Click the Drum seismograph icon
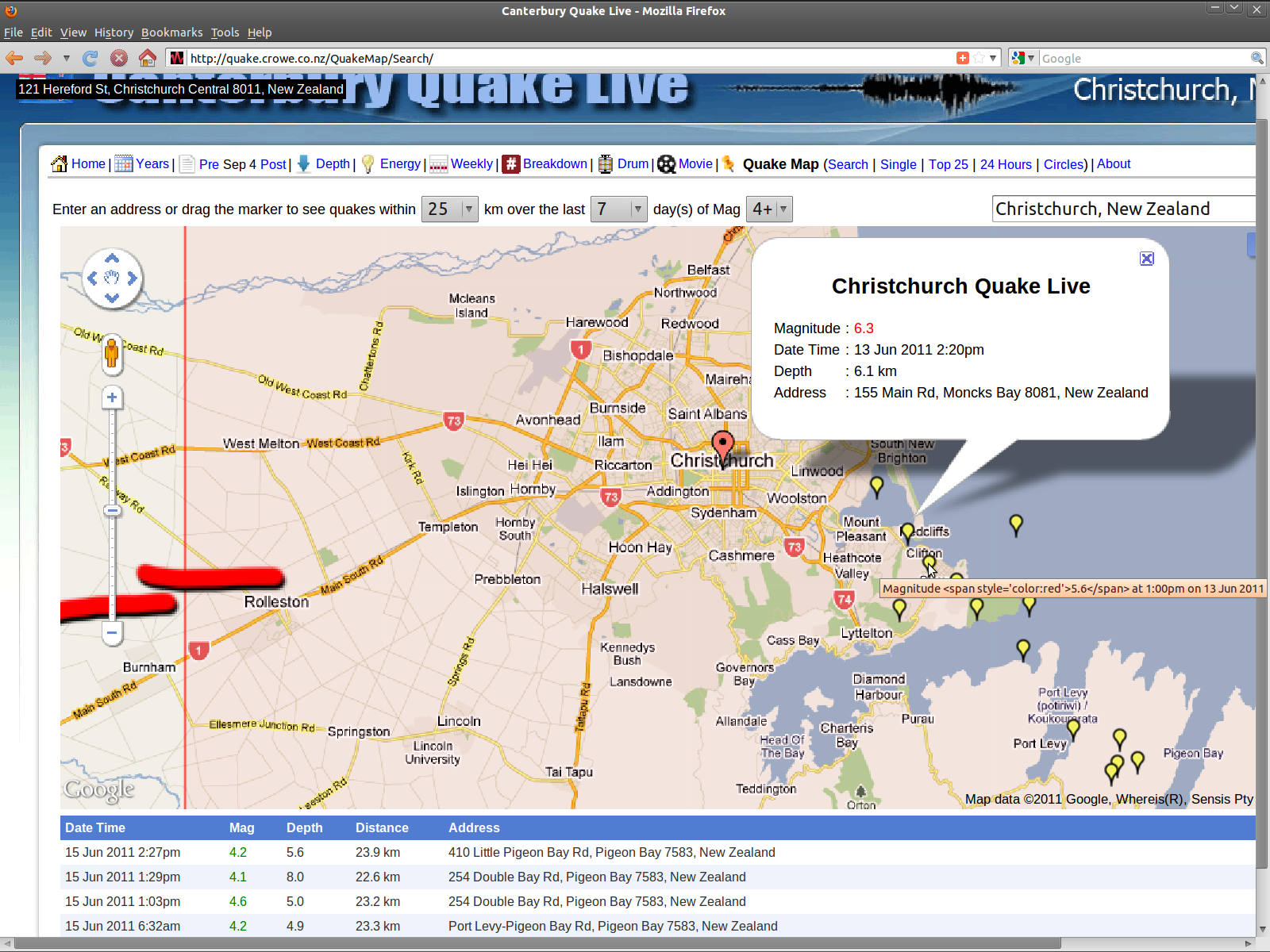 tap(606, 164)
